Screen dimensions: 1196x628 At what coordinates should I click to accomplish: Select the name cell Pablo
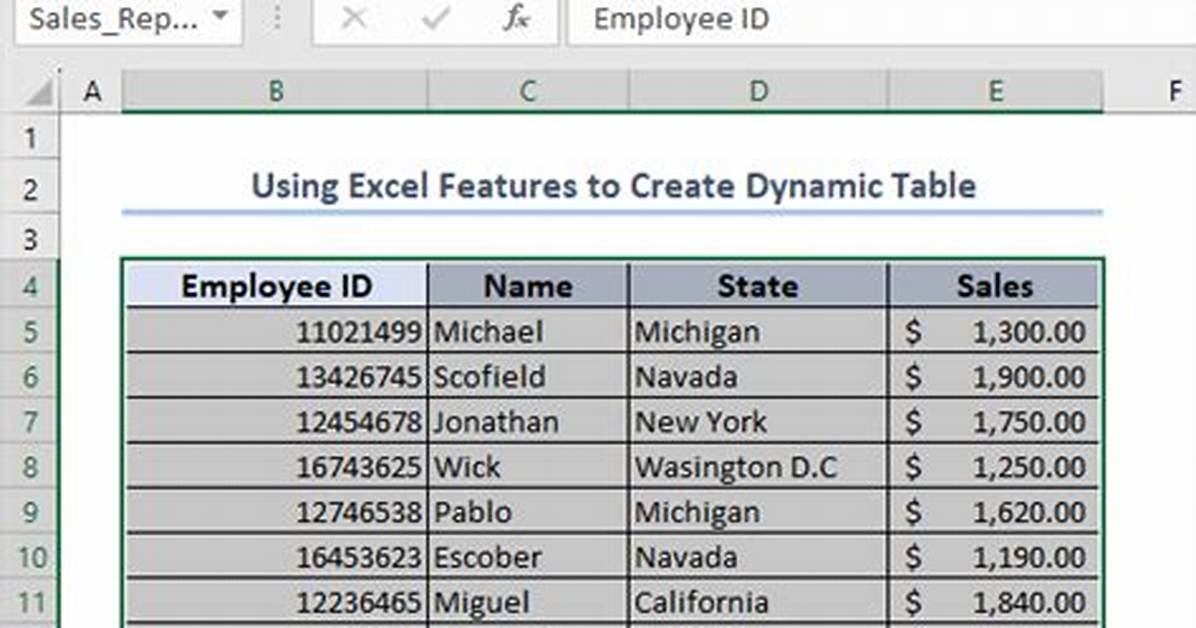click(x=528, y=512)
